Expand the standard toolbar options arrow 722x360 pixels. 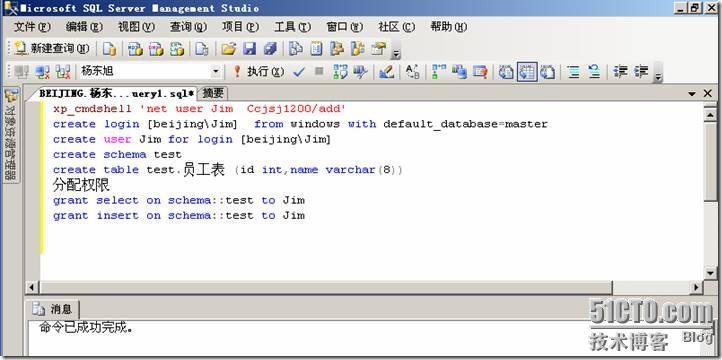coord(396,53)
